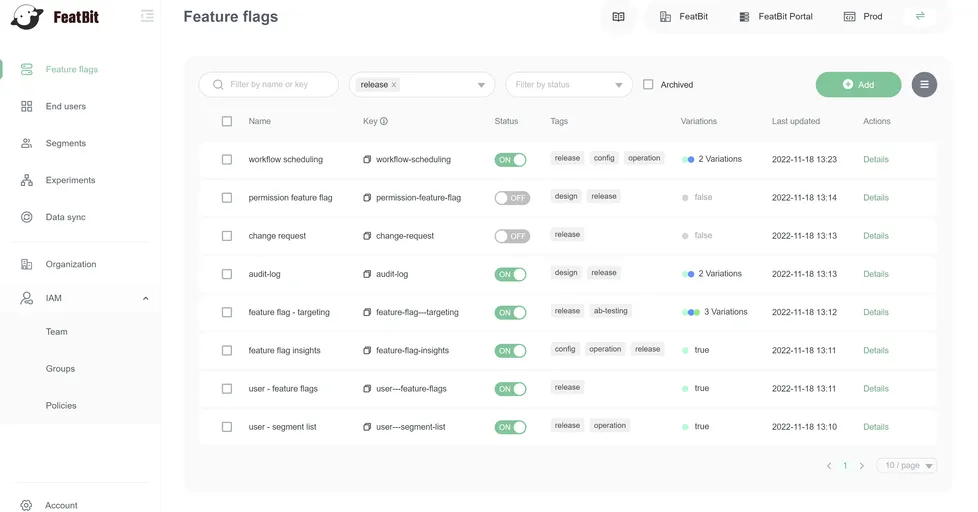Open Policies under IAM
Viewport: 978px width, 512px height.
(61, 405)
